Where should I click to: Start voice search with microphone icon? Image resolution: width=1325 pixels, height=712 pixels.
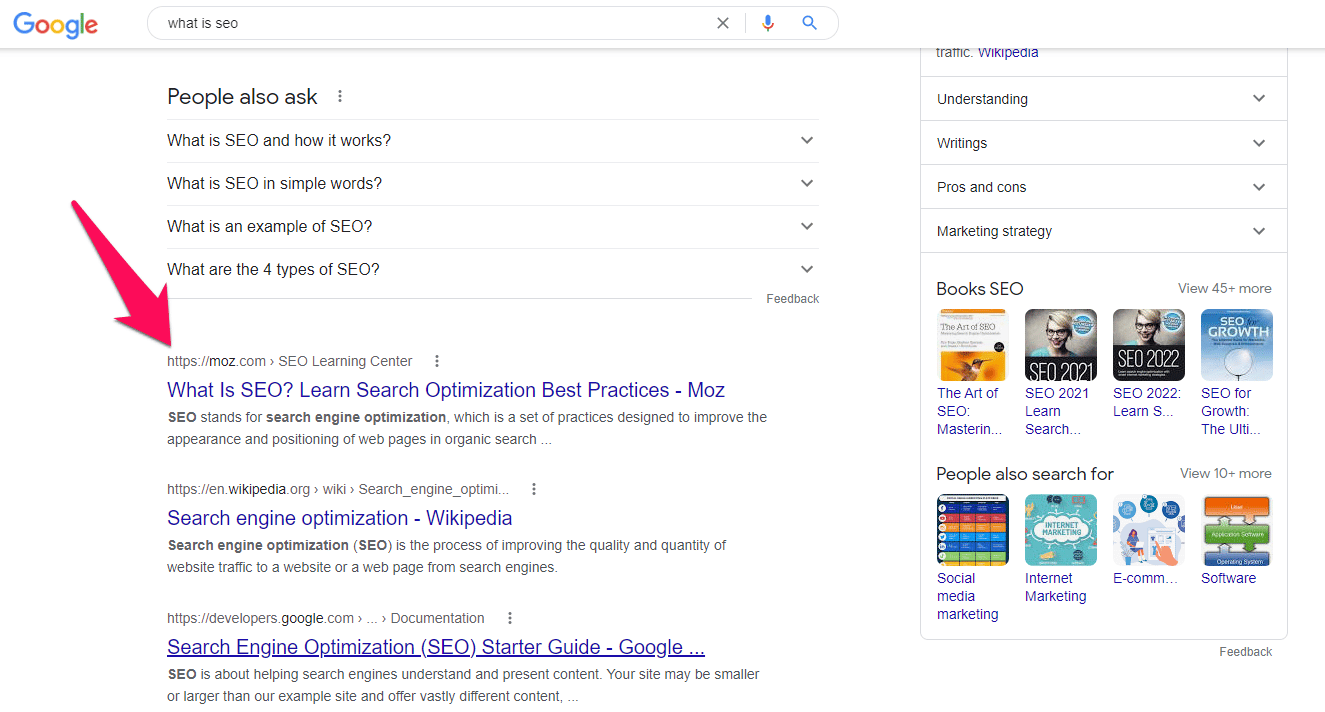pos(768,23)
